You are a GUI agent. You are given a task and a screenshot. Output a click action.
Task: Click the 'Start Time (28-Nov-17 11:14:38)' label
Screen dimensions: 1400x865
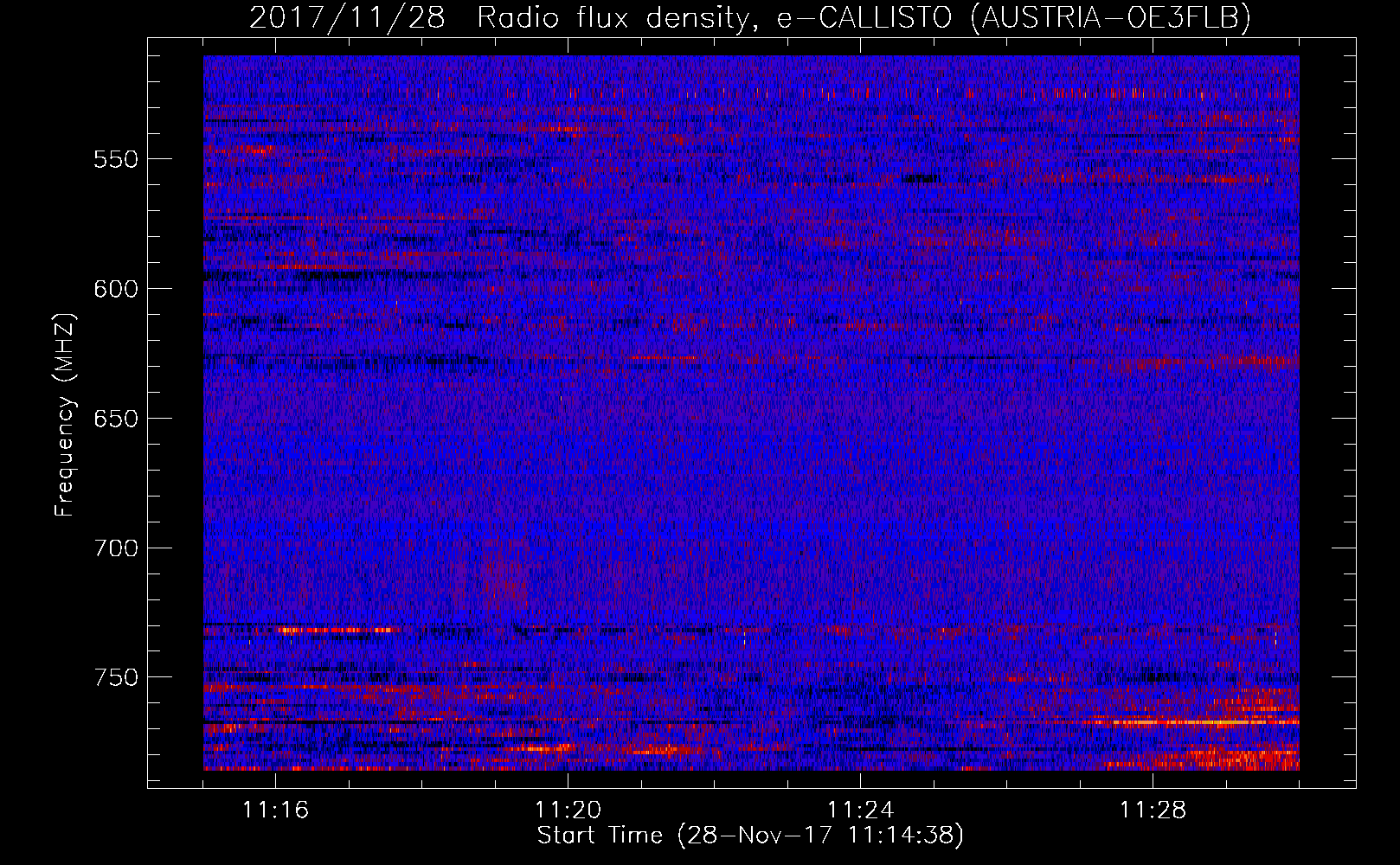pos(750,836)
